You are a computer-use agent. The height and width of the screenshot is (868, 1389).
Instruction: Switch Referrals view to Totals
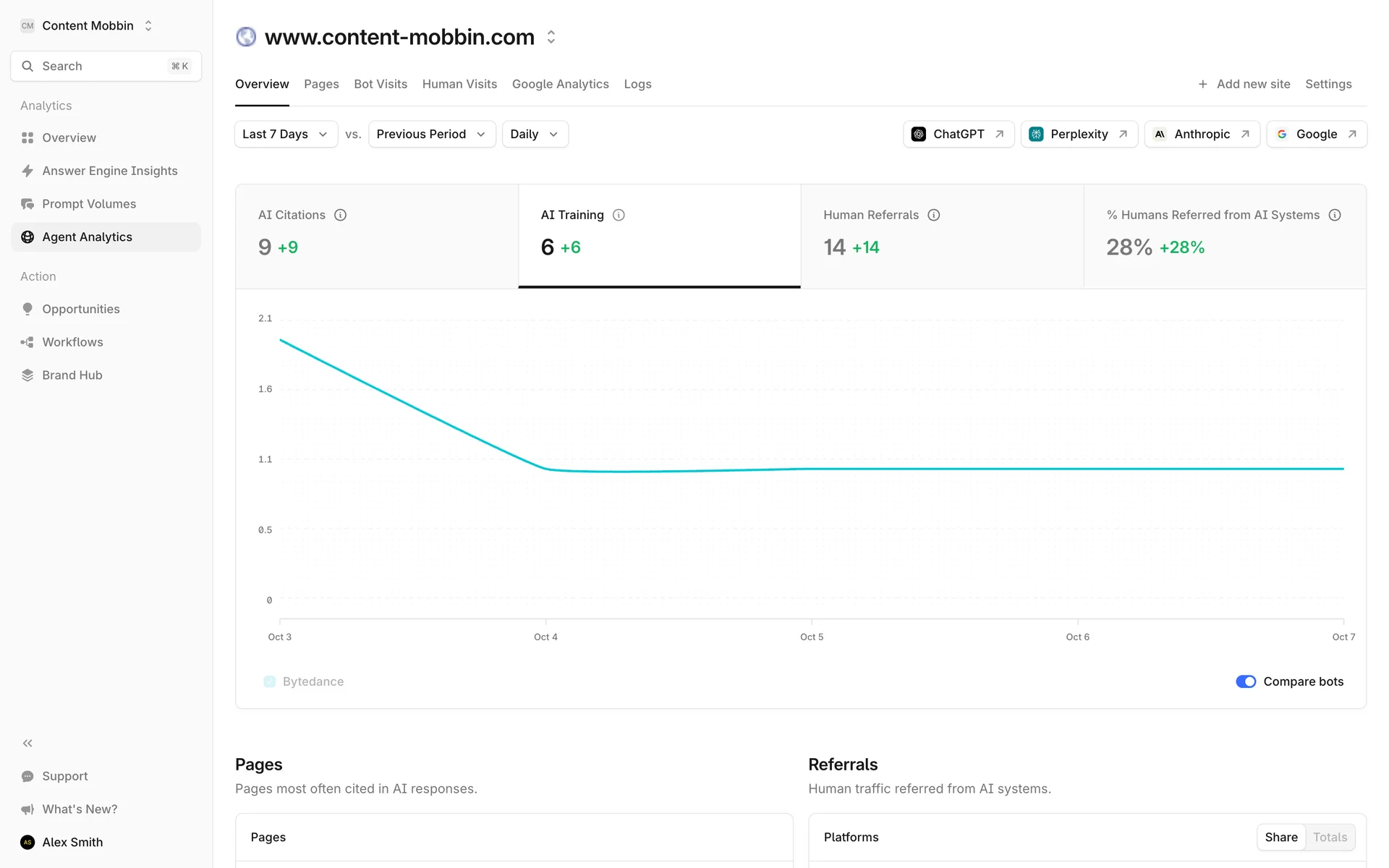[1330, 837]
